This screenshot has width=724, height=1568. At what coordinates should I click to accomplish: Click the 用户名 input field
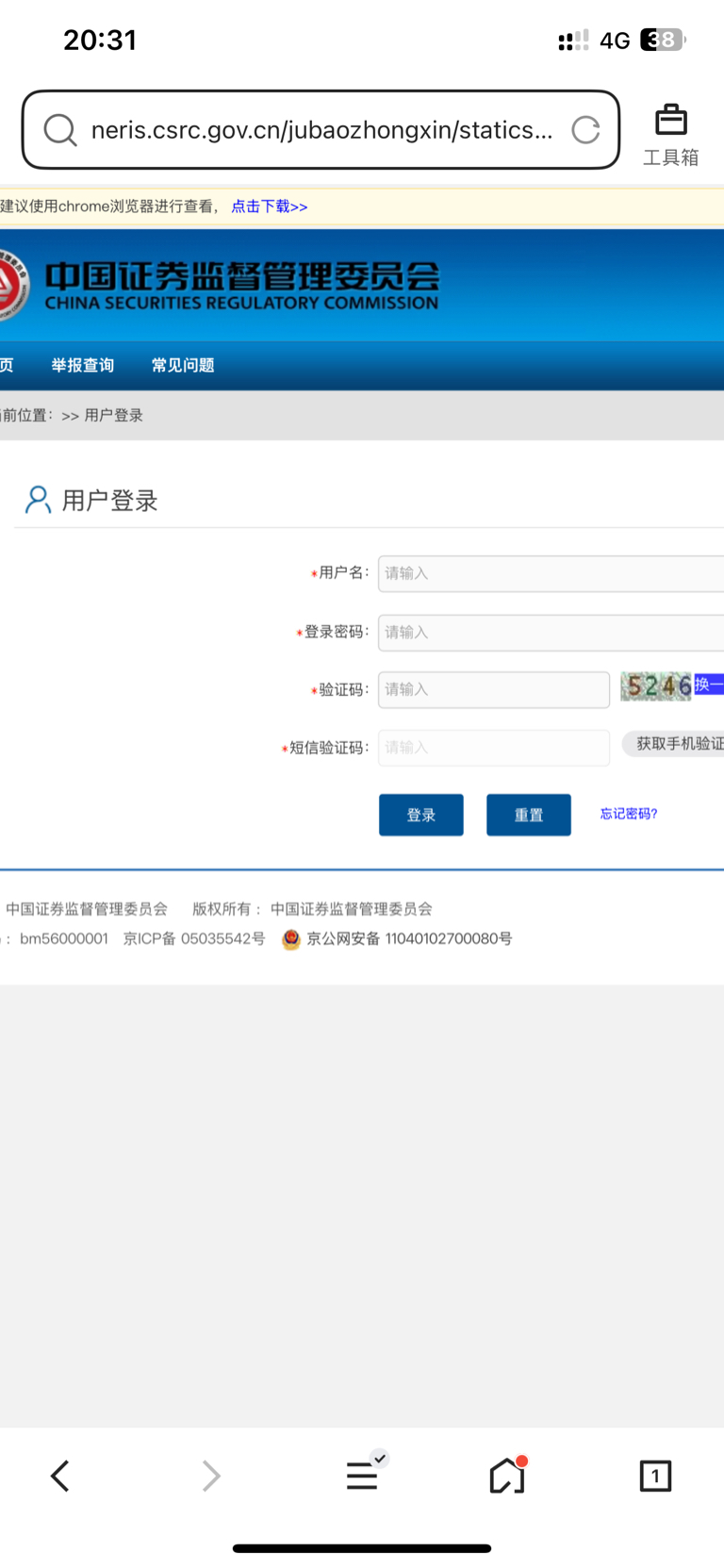[551, 573]
